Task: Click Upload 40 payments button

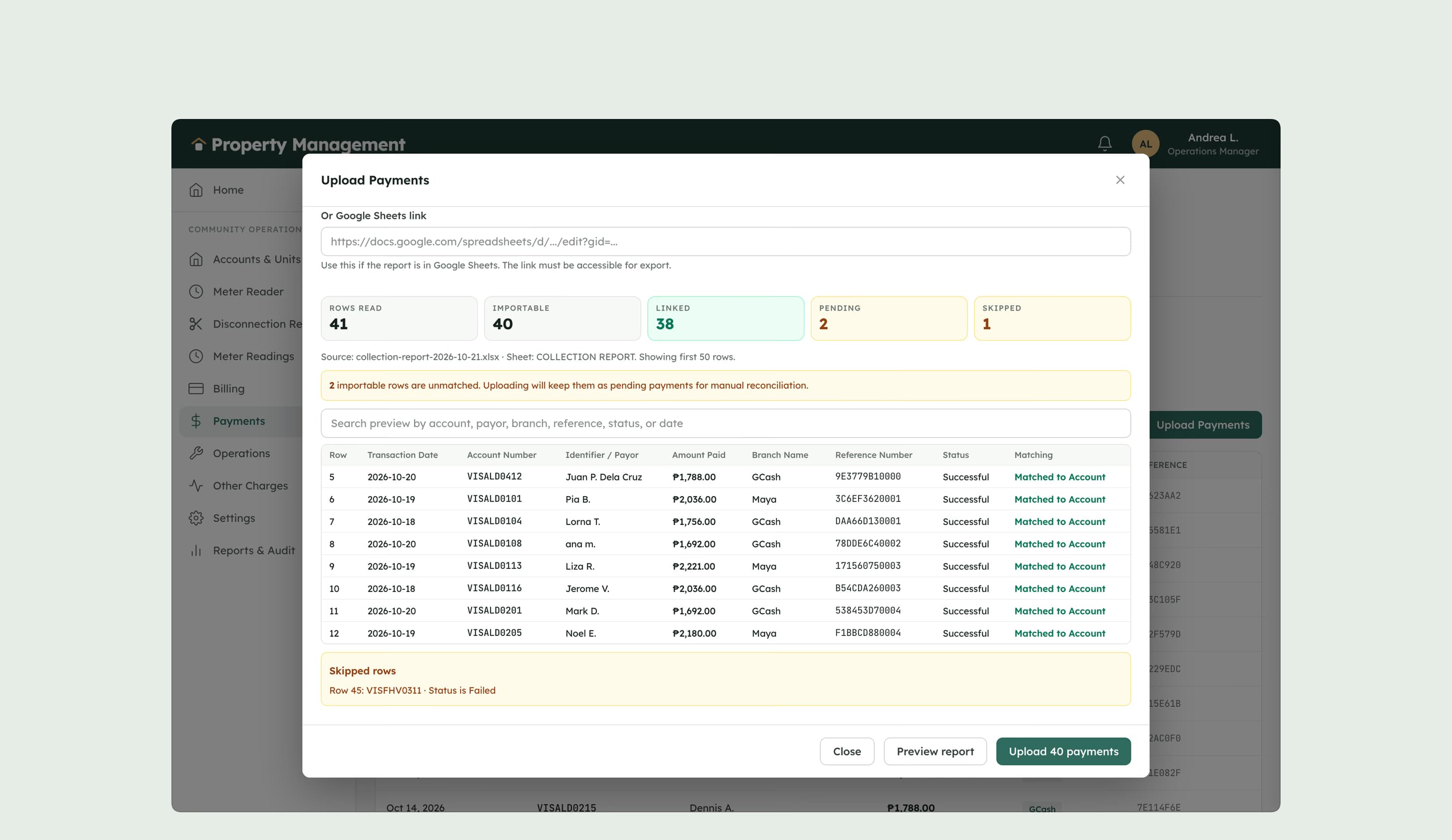Action: [1063, 751]
